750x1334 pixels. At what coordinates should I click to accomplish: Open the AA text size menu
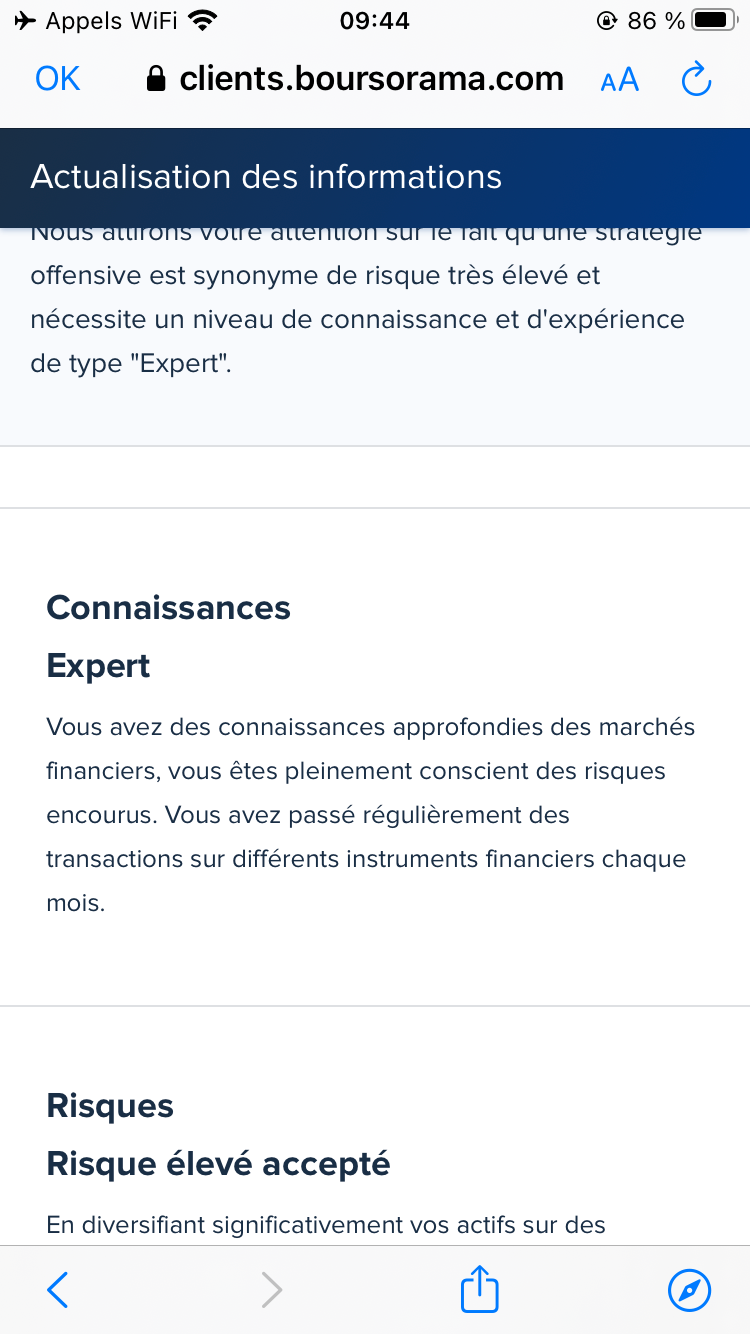619,80
